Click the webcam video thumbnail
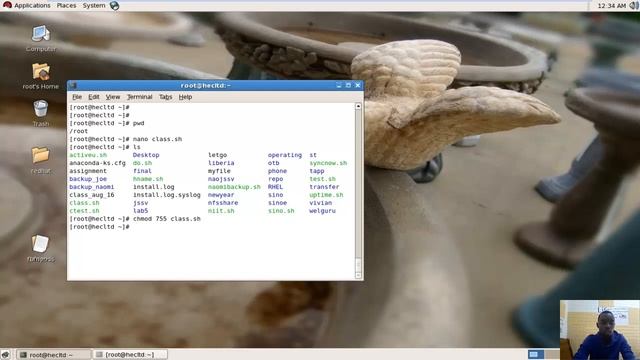The image size is (640, 360). pyautogui.click(x=600, y=330)
